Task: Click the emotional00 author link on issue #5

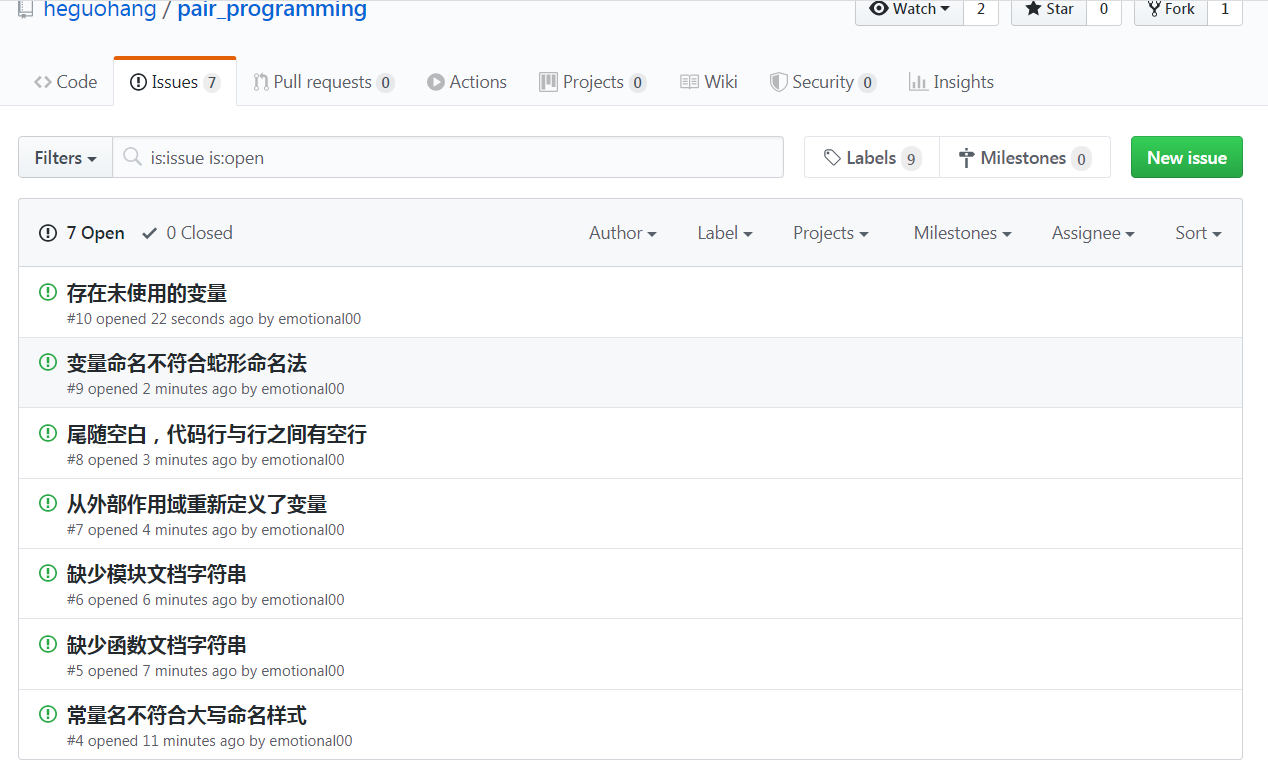Action: pyautogui.click(x=303, y=671)
